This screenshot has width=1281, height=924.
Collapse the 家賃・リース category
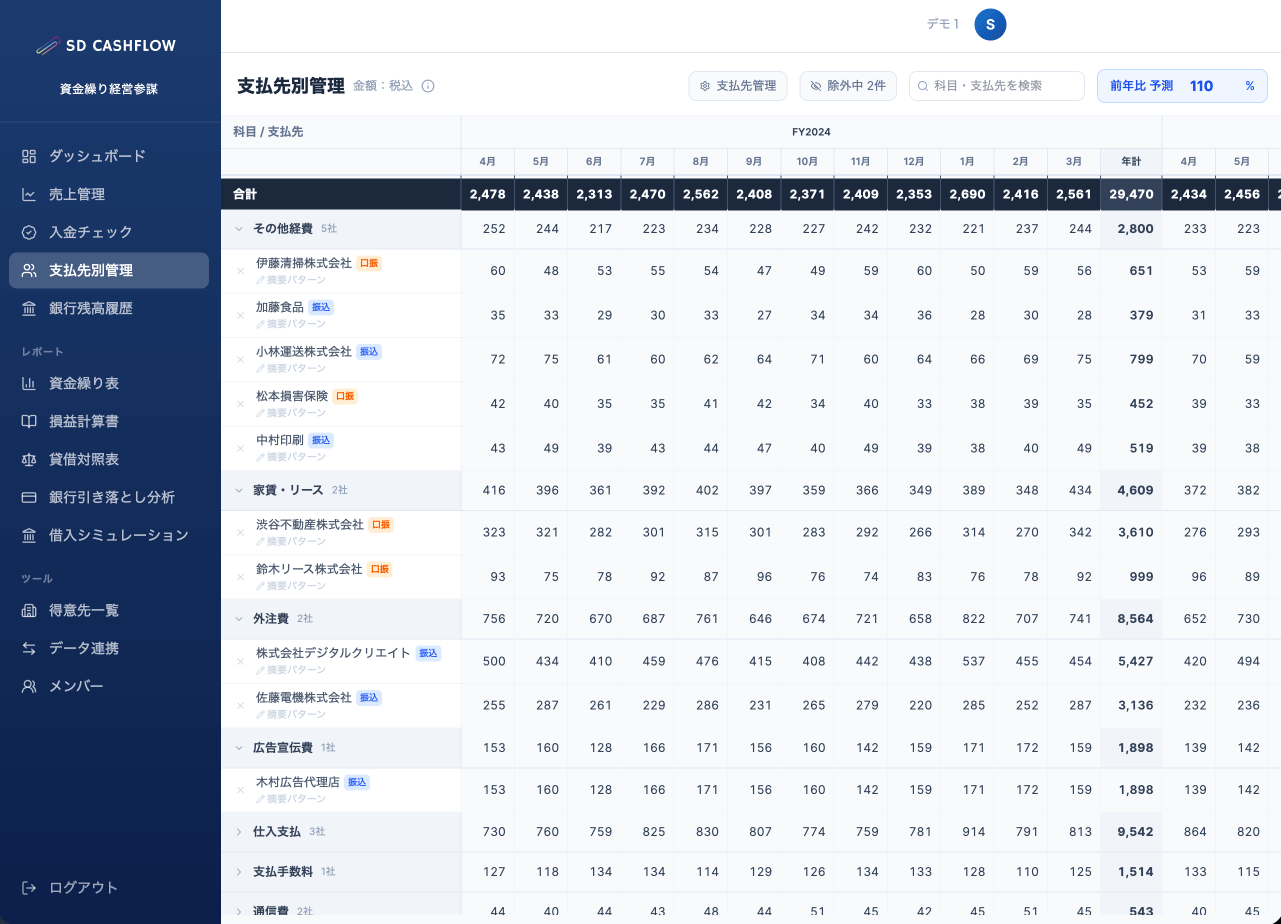(x=239, y=490)
